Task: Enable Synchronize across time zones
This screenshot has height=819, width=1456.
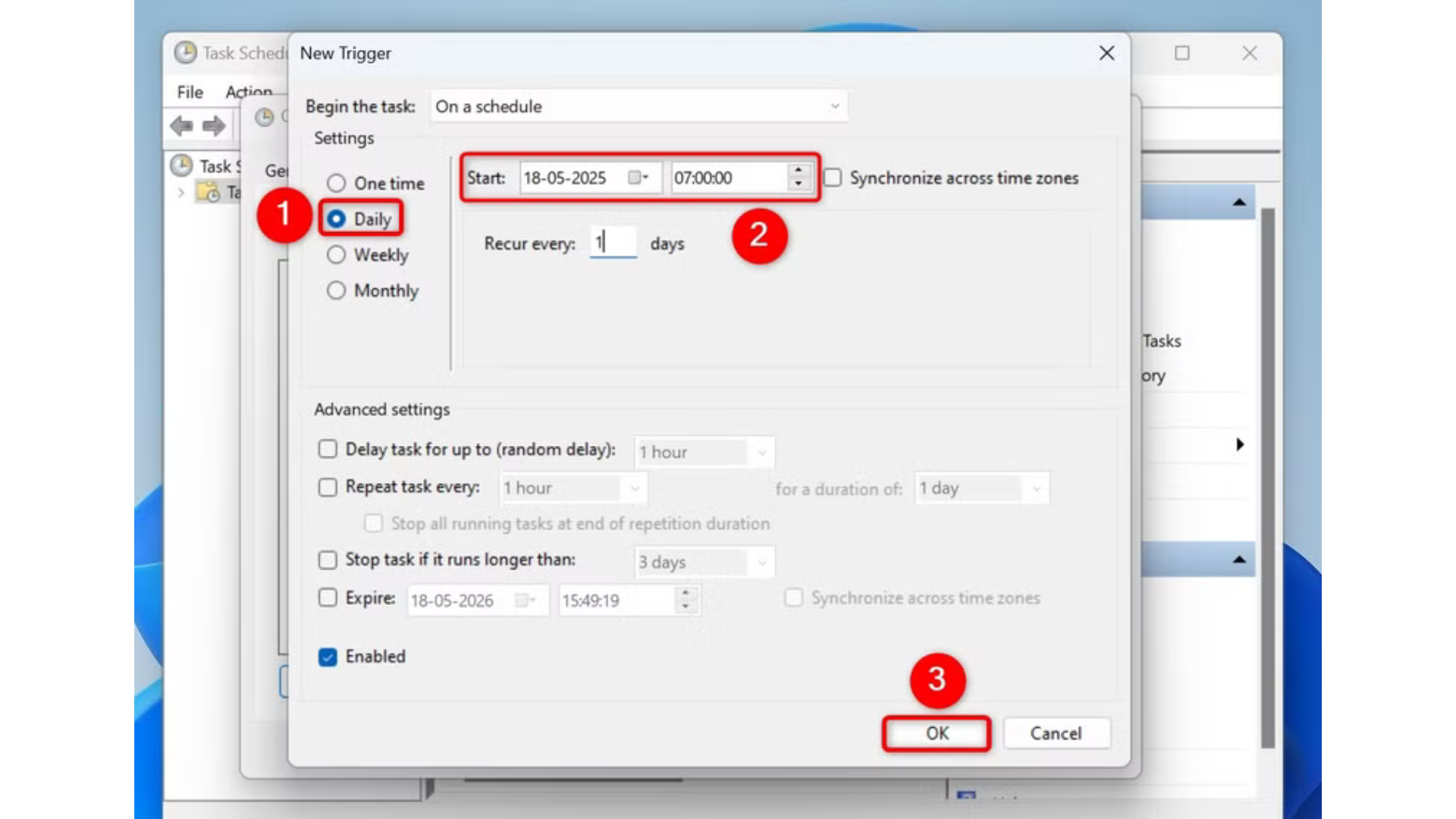Action: (x=832, y=177)
